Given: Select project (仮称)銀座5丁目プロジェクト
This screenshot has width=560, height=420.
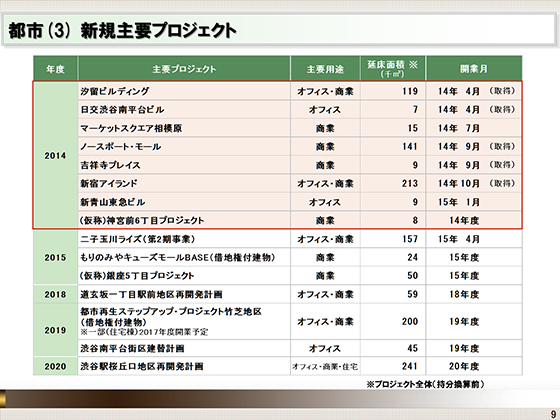Looking at the screenshot, I should click(137, 276).
